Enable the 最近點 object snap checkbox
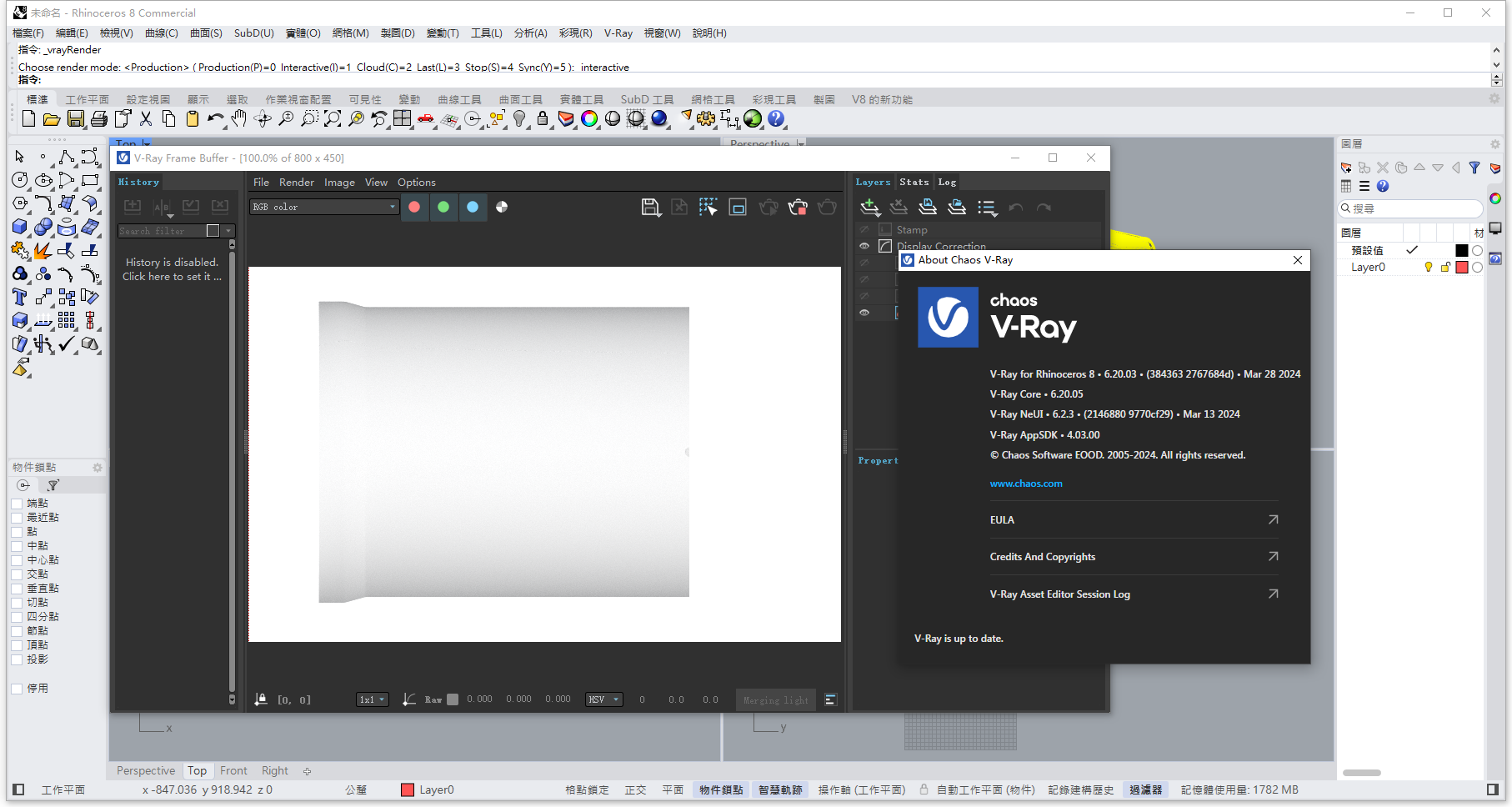The image size is (1512, 807). pos(17,518)
